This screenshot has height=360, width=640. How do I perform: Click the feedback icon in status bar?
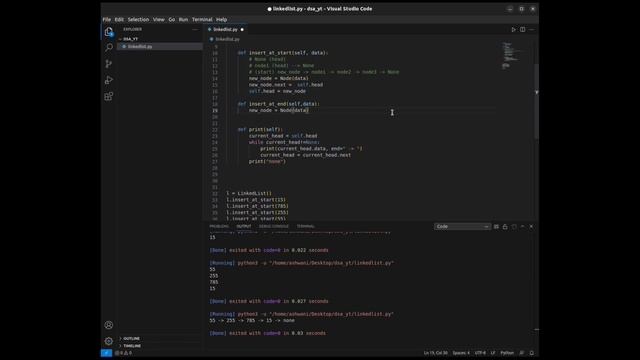tap(522, 353)
